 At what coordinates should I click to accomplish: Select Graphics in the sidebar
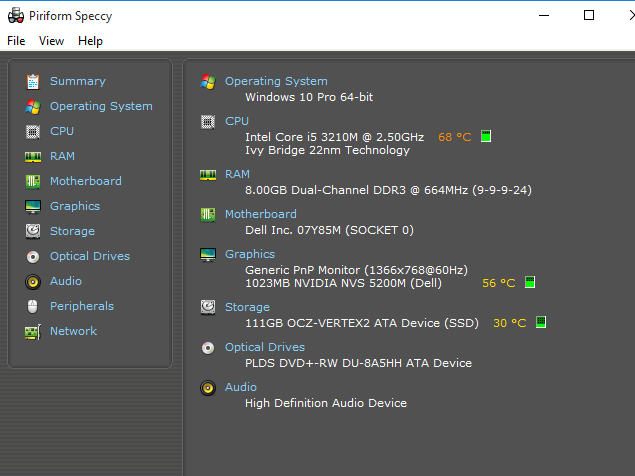point(75,206)
